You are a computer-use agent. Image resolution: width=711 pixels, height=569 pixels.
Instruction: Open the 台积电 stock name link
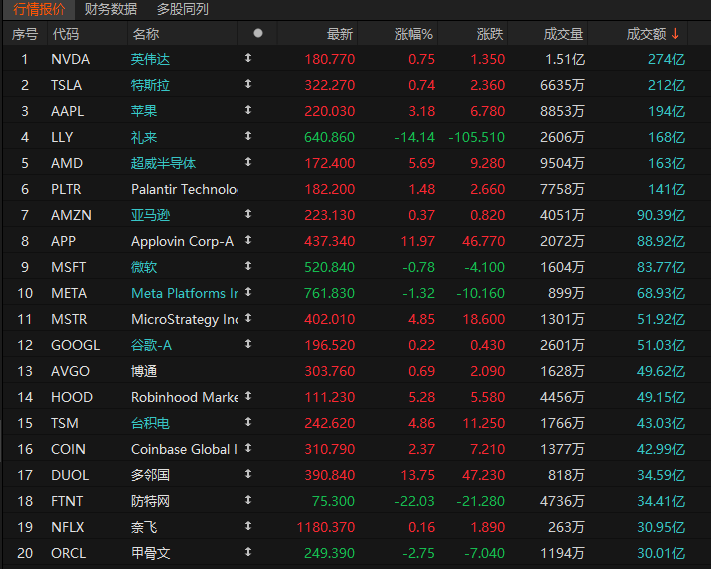pyautogui.click(x=150, y=423)
